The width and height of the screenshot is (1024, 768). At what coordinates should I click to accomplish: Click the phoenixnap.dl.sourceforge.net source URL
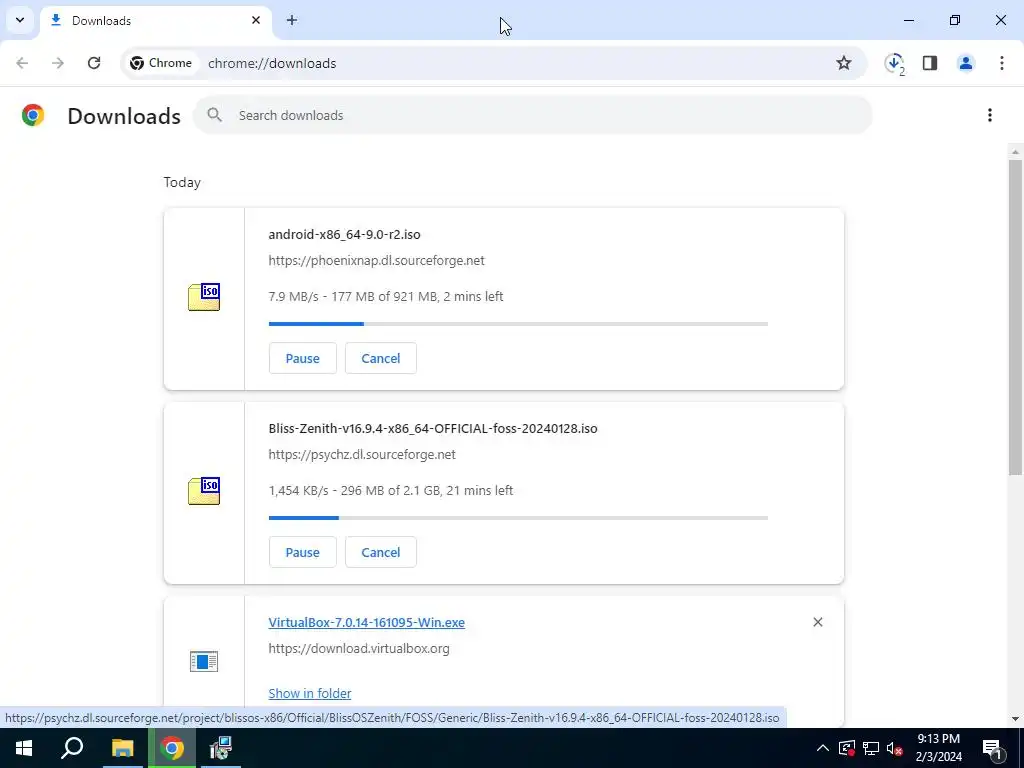pyautogui.click(x=376, y=261)
